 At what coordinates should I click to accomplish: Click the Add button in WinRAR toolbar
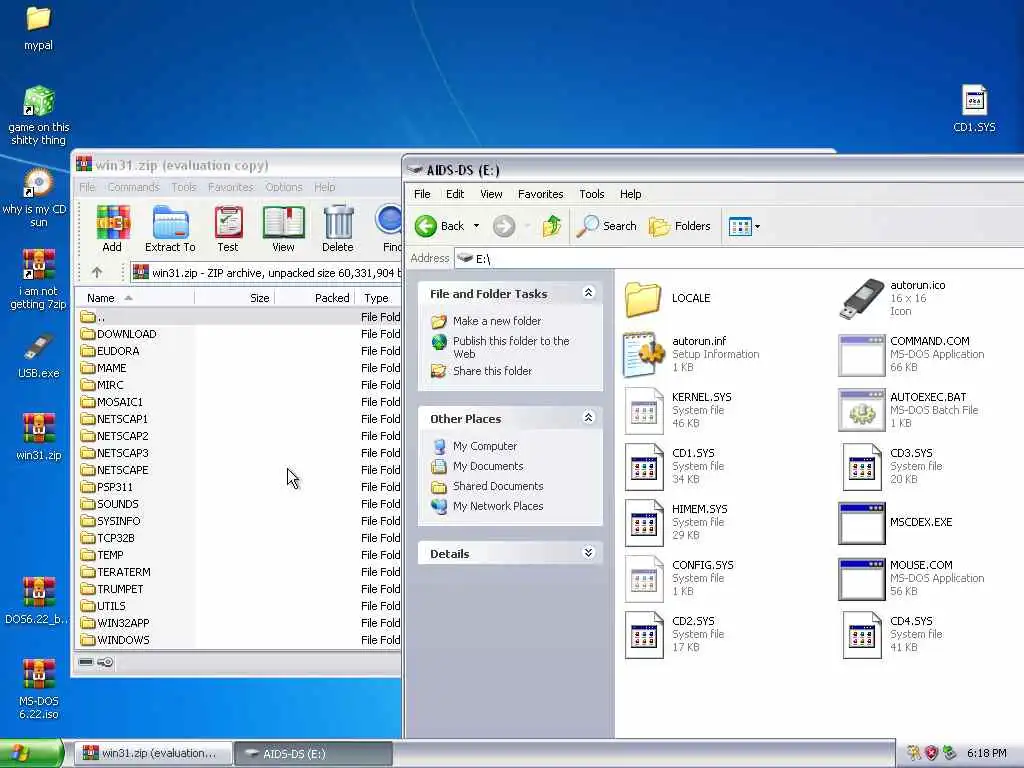(112, 229)
